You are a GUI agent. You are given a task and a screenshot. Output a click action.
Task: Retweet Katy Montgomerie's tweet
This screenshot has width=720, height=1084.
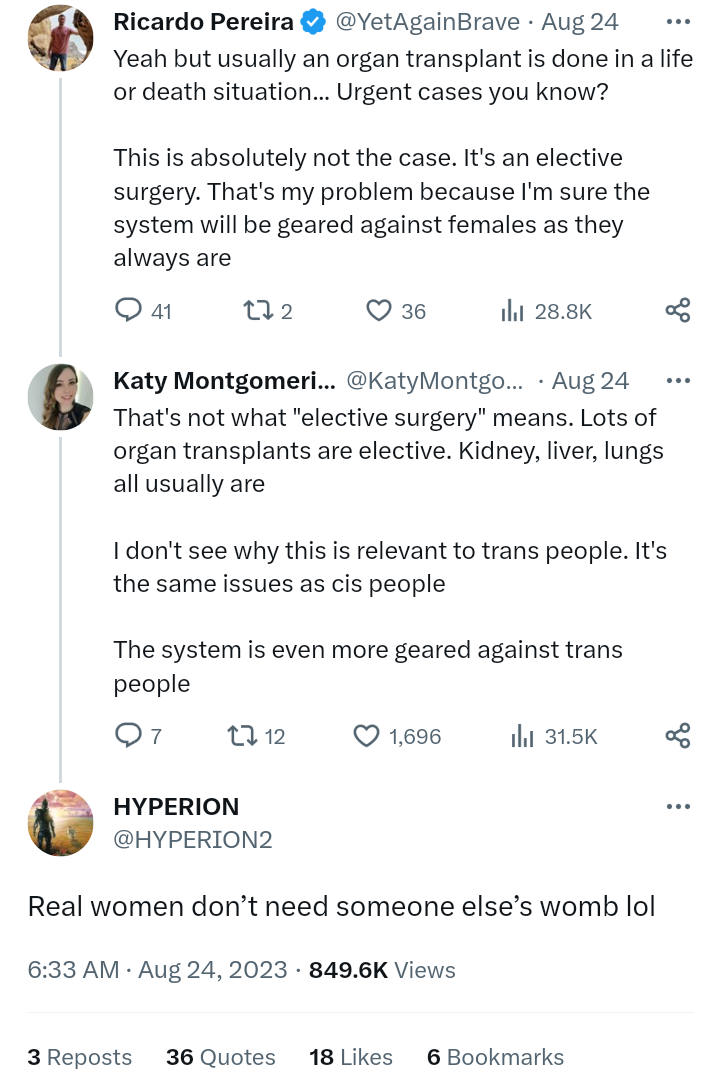click(x=241, y=737)
